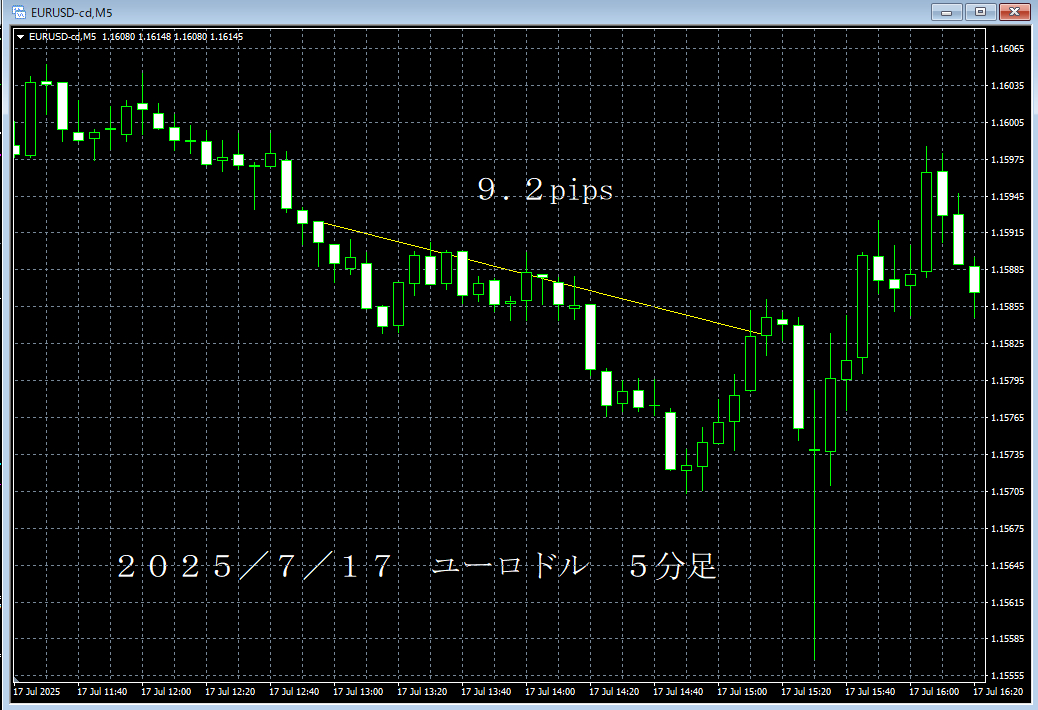Click the 1.15885 level on price axis
This screenshot has height=710, width=1038.
tap(1006, 270)
